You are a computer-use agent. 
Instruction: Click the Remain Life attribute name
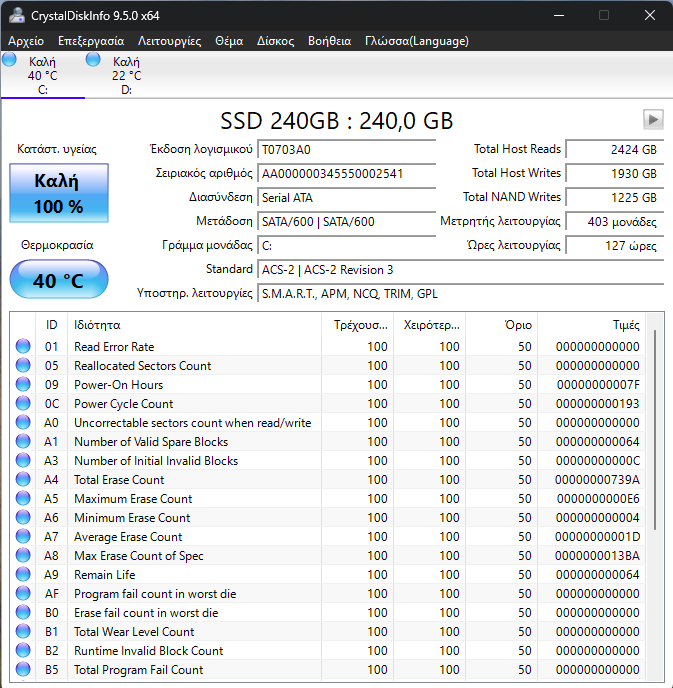(104, 575)
